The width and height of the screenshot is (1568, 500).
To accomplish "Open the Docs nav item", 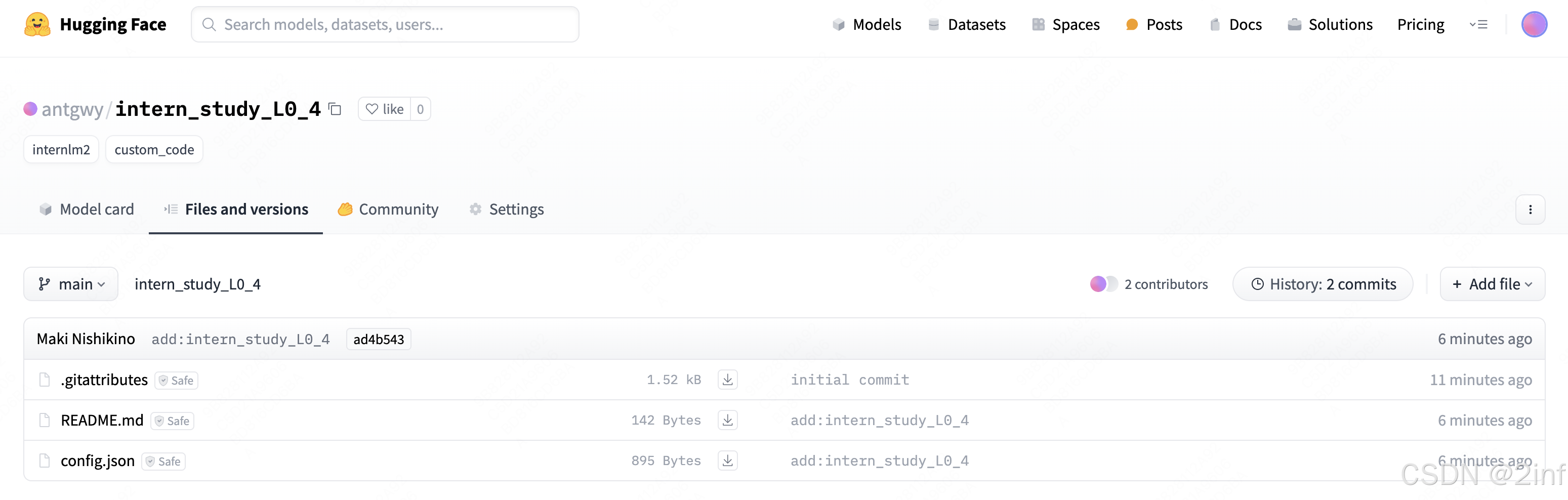I will [x=1235, y=24].
